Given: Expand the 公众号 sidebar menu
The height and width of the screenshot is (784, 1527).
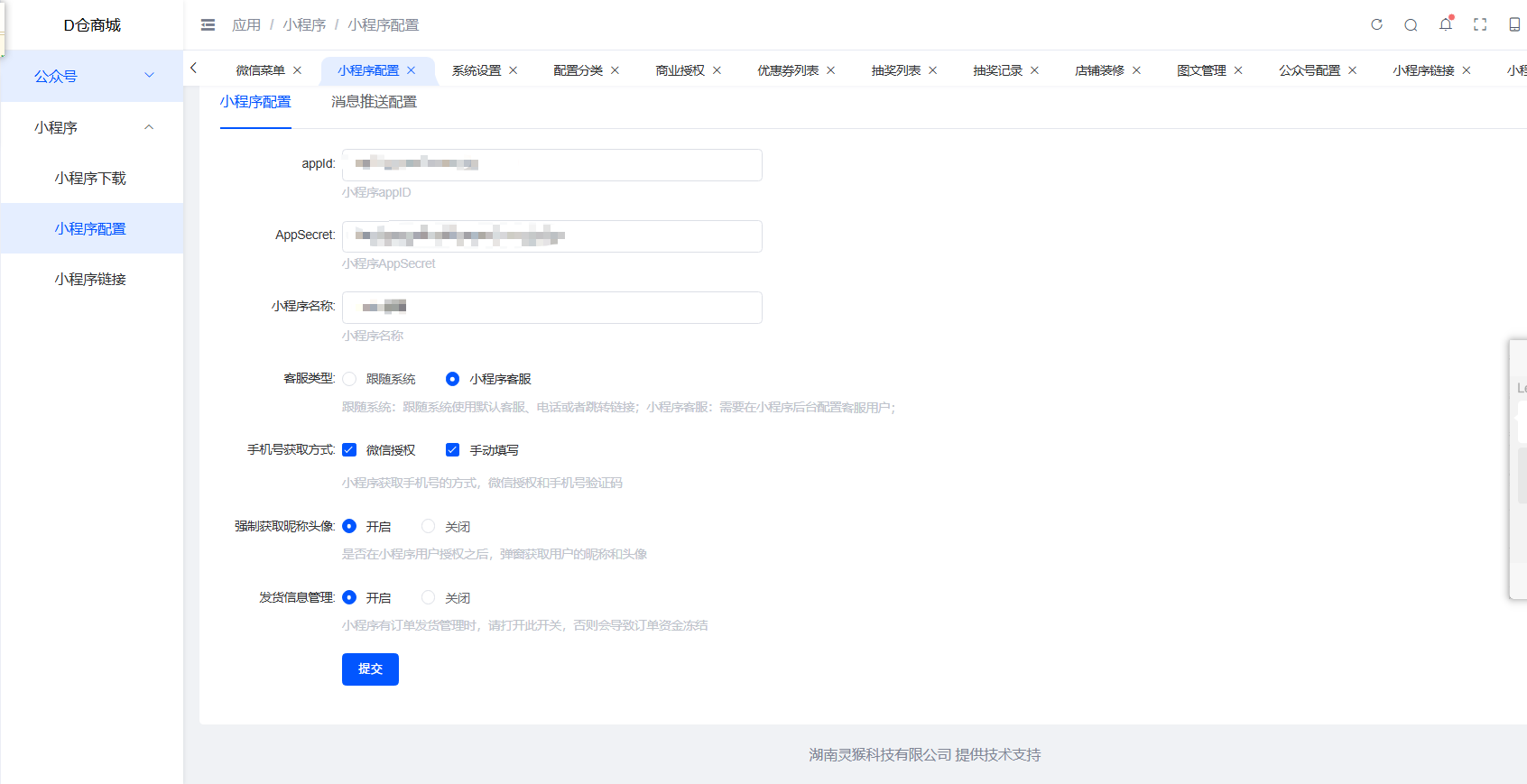Looking at the screenshot, I should click(91, 76).
